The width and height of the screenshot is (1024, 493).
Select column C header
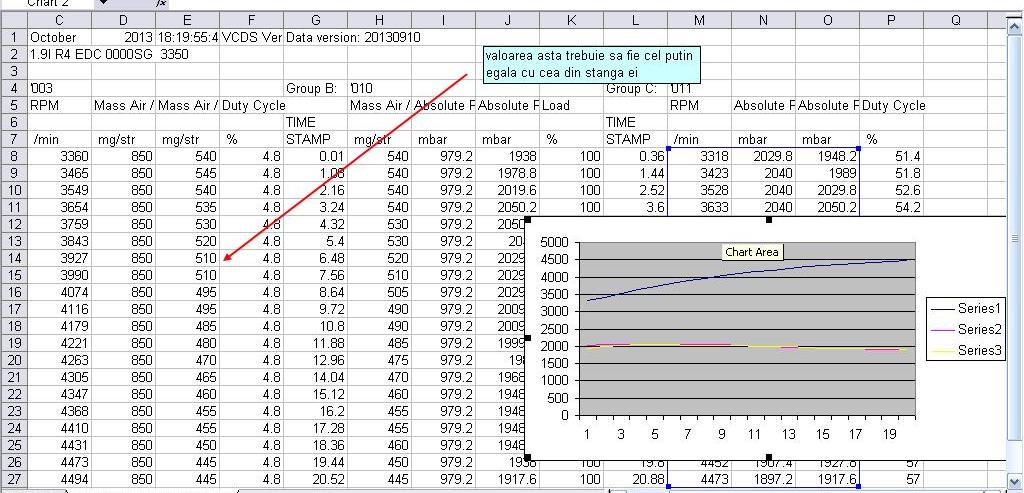pos(59,20)
